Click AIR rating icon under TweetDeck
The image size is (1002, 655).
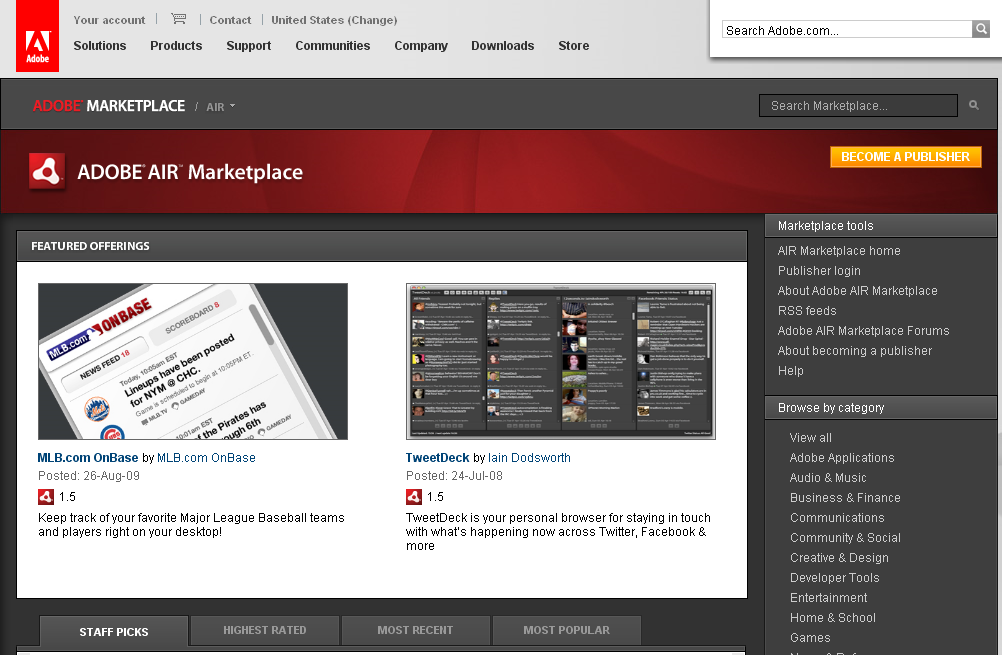(x=413, y=497)
